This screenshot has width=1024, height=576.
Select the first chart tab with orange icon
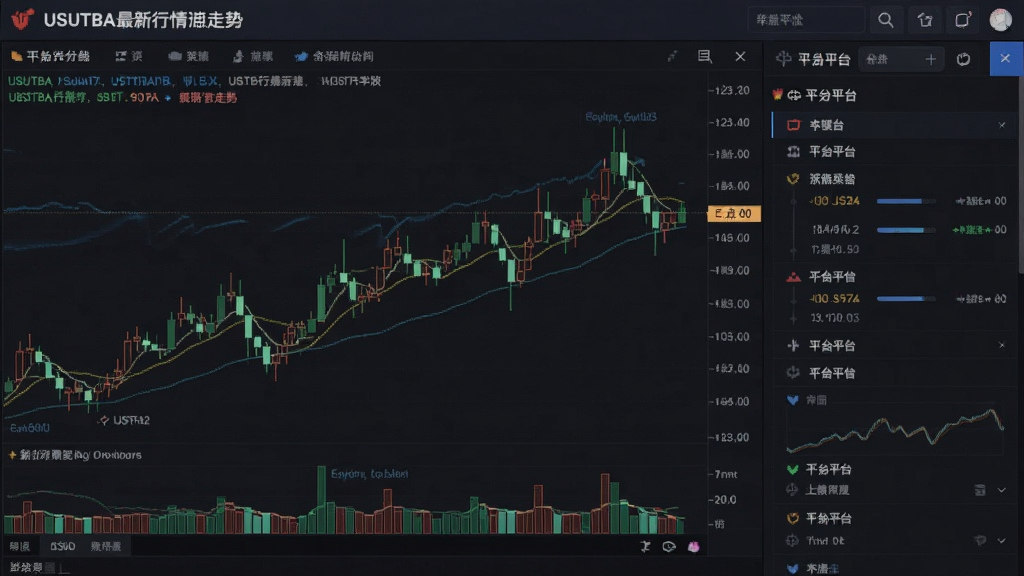pyautogui.click(x=50, y=56)
